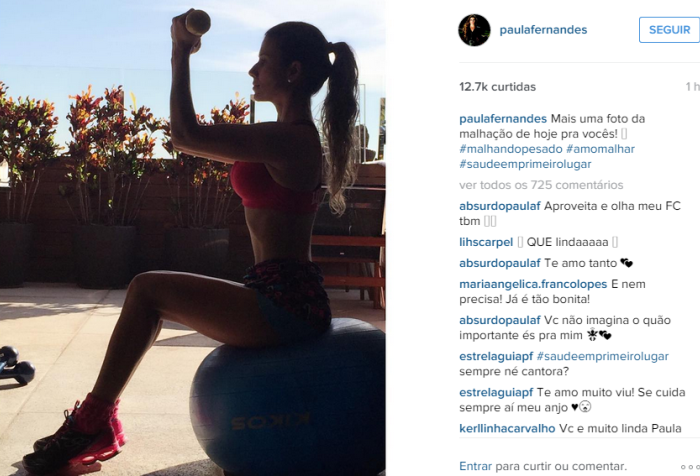The width and height of the screenshot is (700, 476).
Task: Open mariaangelica.francolopes commenter profile
Action: [533, 284]
